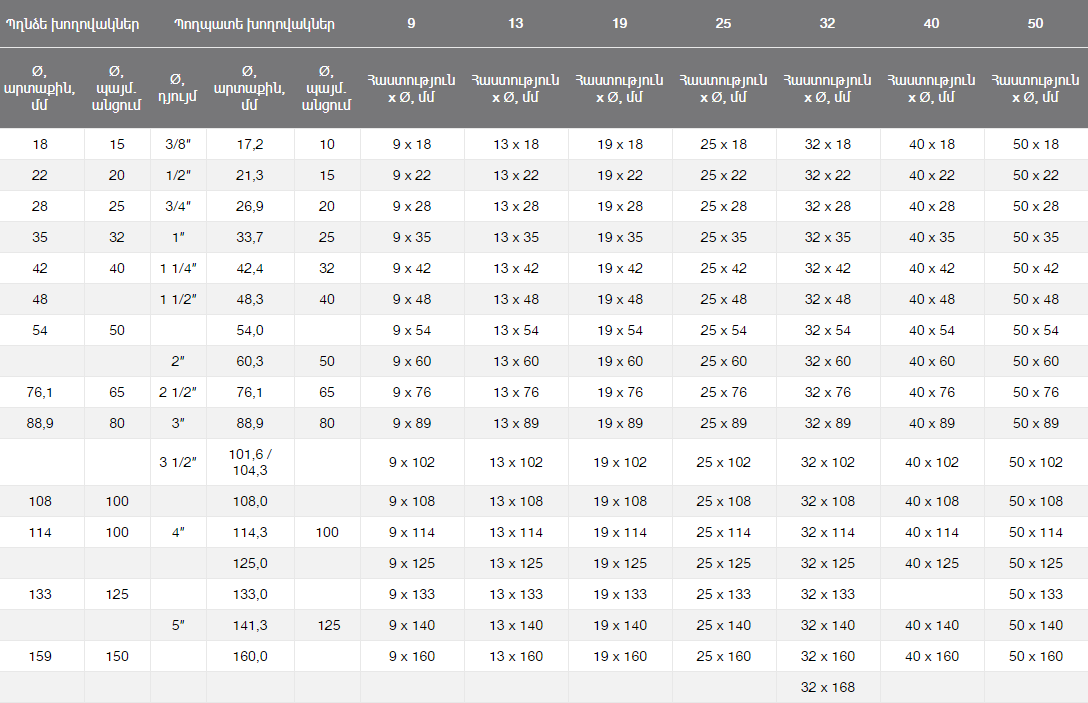This screenshot has width=1088, height=703.
Task: Click the column header labeled 19
Action: click(620, 23)
